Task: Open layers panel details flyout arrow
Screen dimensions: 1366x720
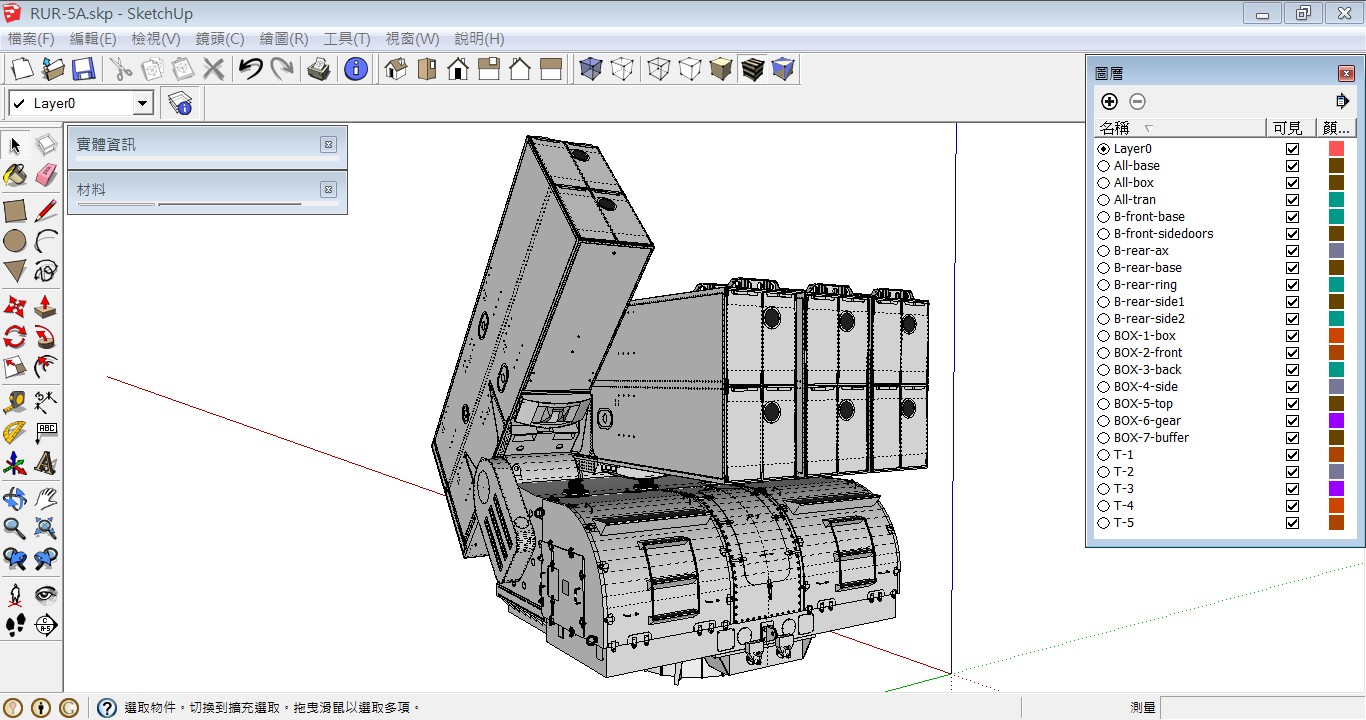Action: pyautogui.click(x=1342, y=101)
